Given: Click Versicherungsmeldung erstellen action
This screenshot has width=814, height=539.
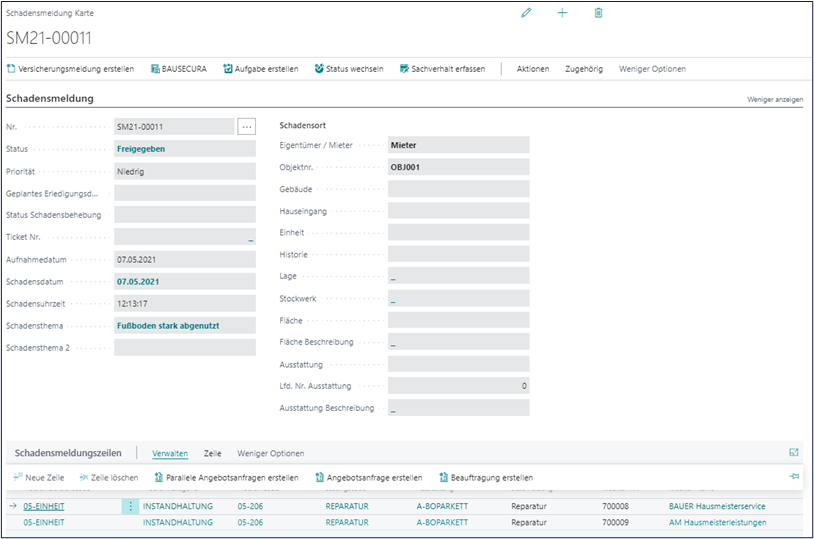Looking at the screenshot, I should 70,69.
